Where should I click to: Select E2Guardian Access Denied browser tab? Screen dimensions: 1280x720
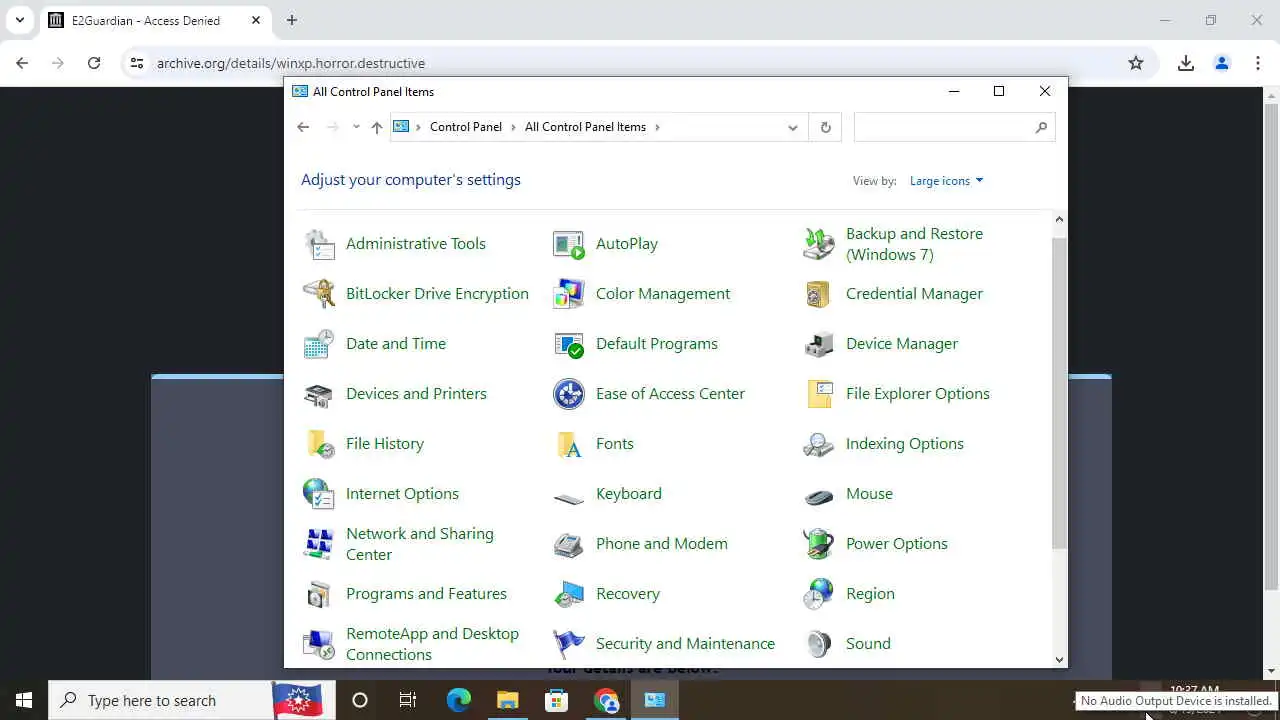[155, 20]
